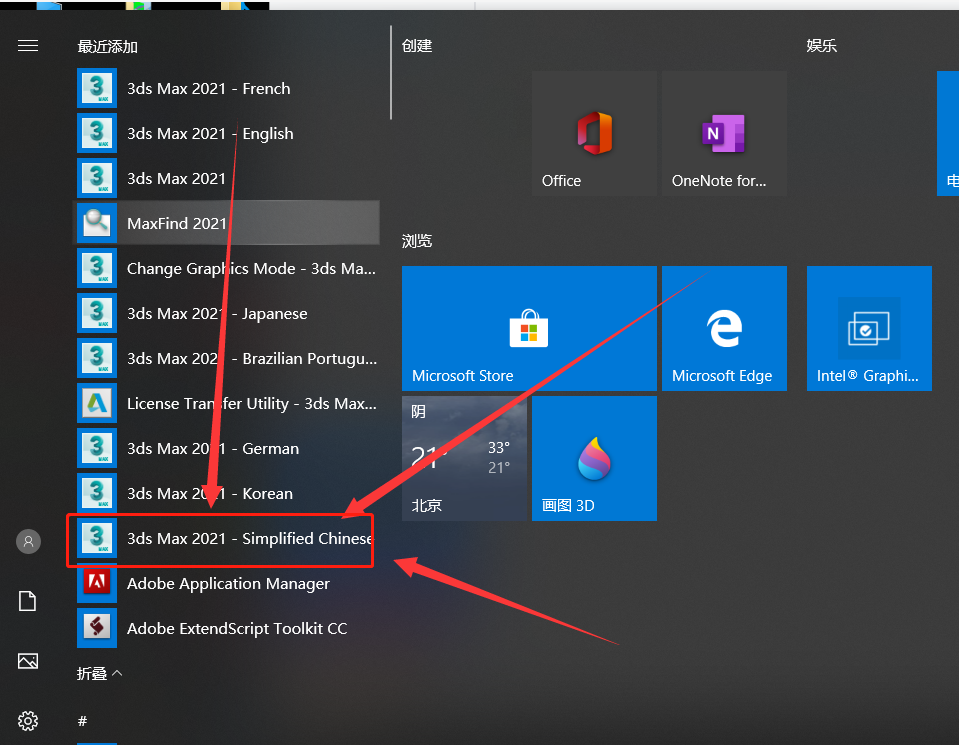Expand the start menu hamburger navigation
Image resolution: width=959 pixels, height=745 pixels.
coord(28,46)
